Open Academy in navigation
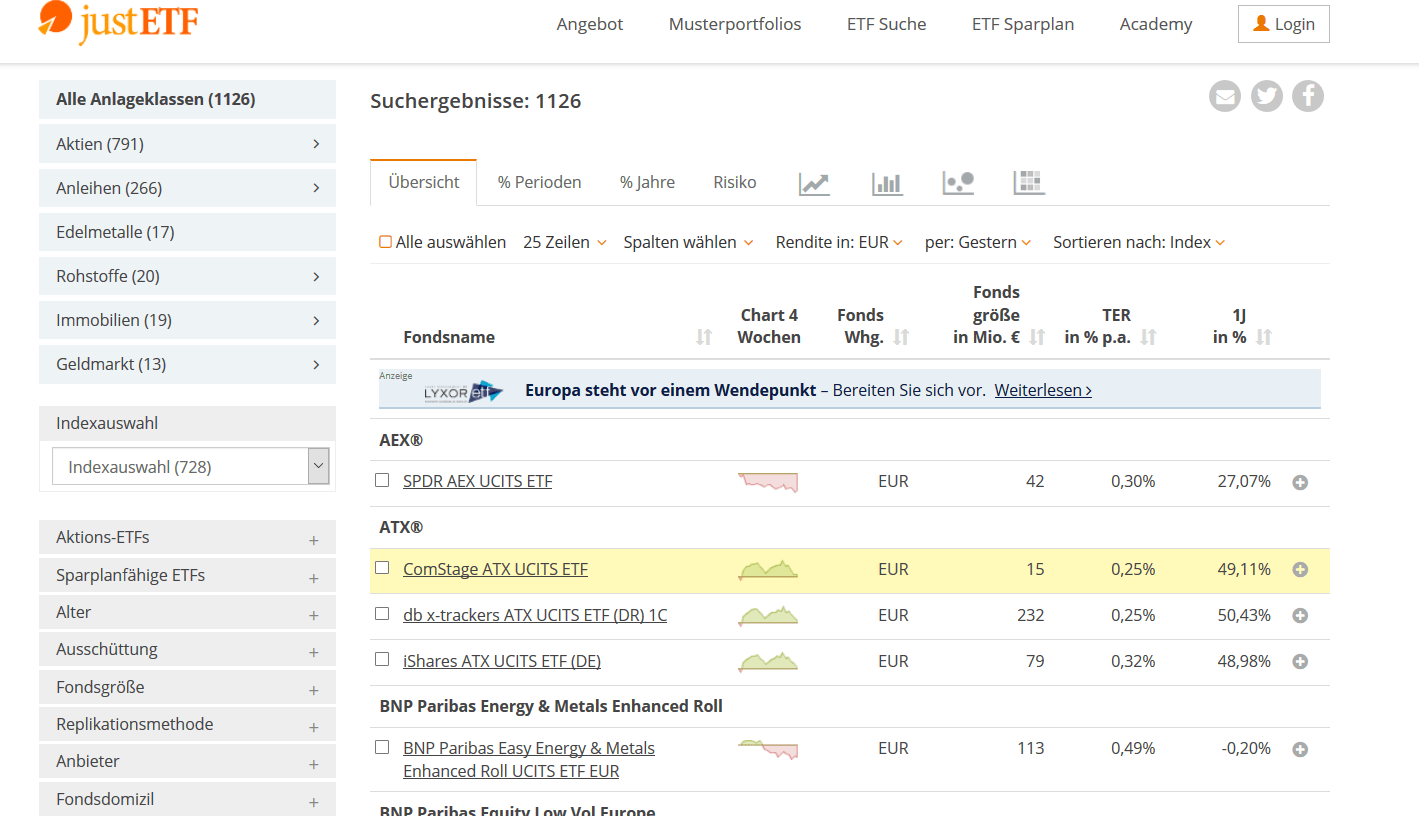This screenshot has width=1419, height=816. pos(1156,24)
